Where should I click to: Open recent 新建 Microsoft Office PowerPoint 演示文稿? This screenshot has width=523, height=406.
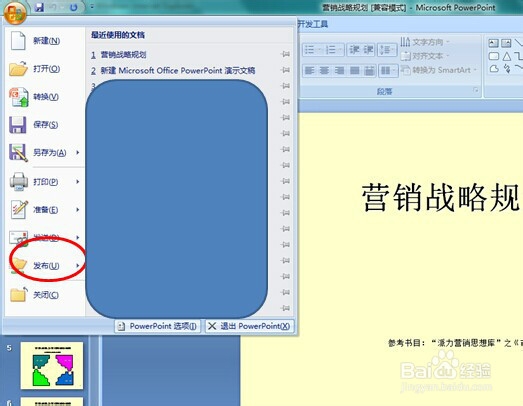178,70
